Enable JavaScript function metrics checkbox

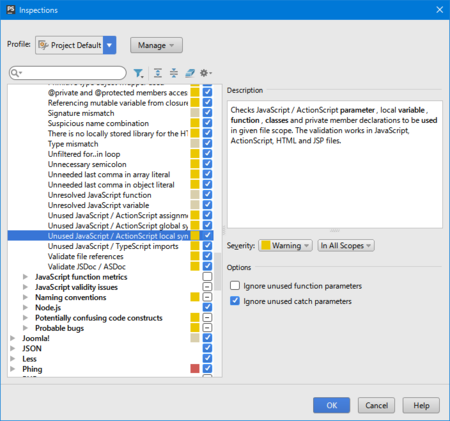click(x=207, y=276)
